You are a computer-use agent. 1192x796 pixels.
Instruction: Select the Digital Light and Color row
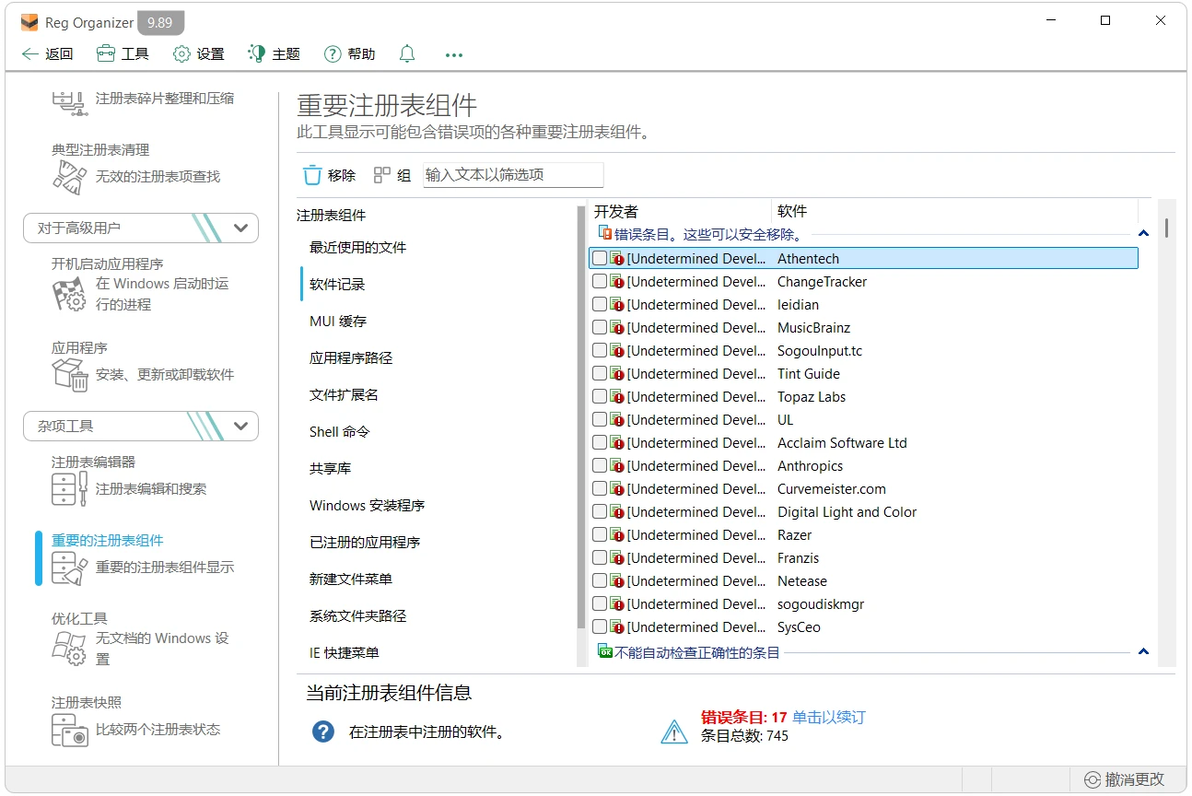[x=863, y=512]
